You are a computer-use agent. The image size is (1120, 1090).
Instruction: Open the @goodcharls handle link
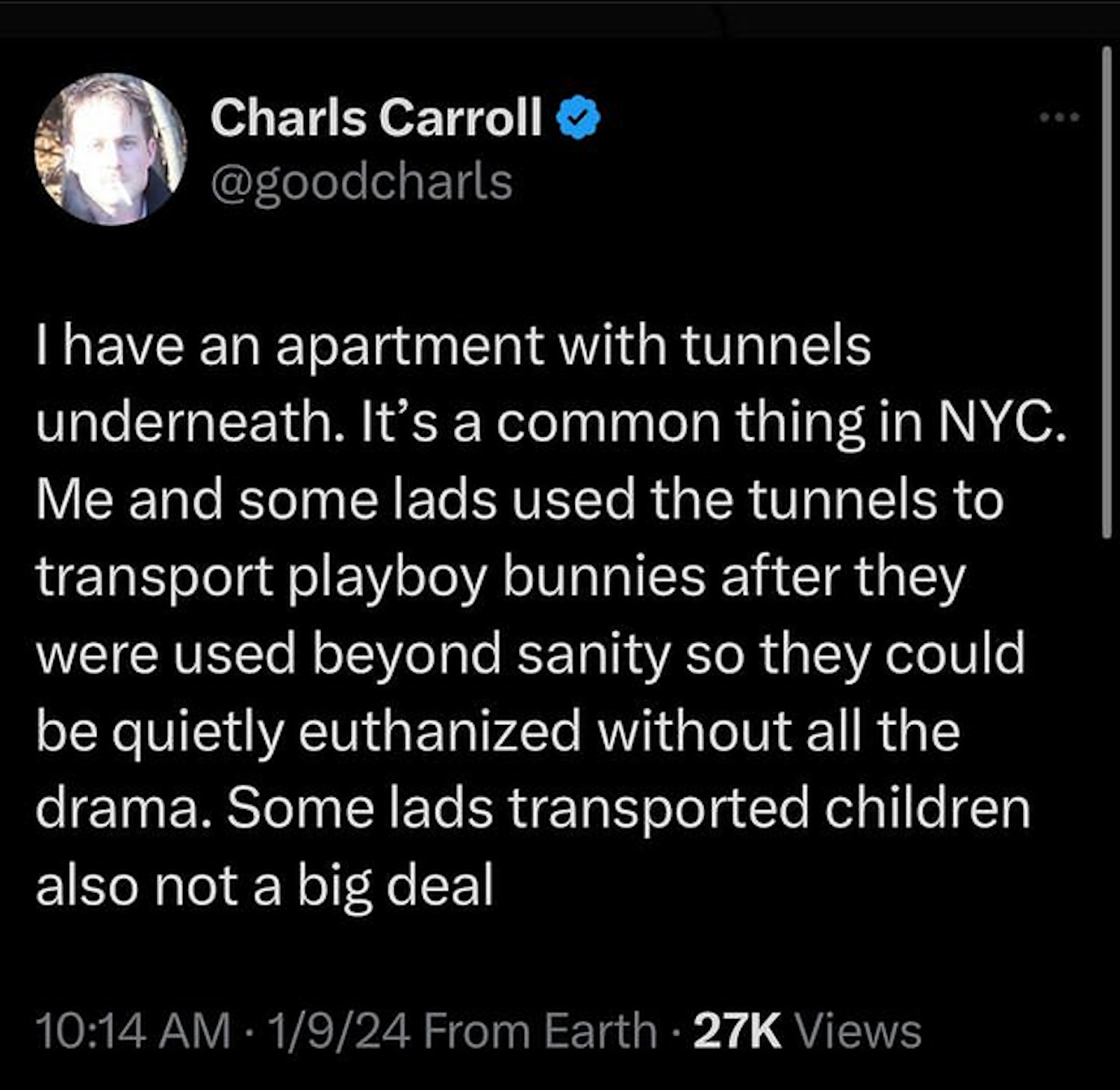pos(361,182)
